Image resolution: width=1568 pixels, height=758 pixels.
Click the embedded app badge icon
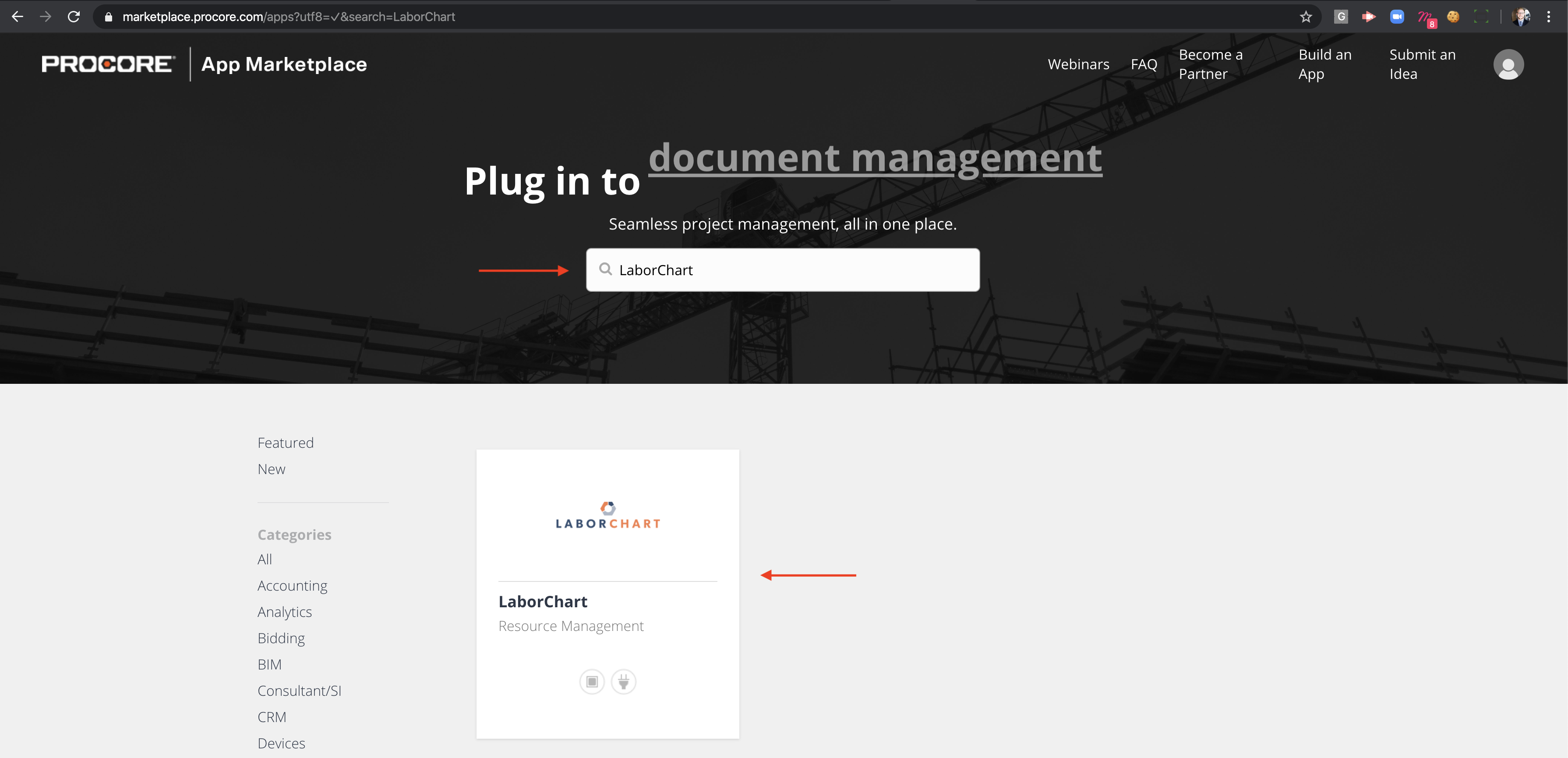[592, 681]
